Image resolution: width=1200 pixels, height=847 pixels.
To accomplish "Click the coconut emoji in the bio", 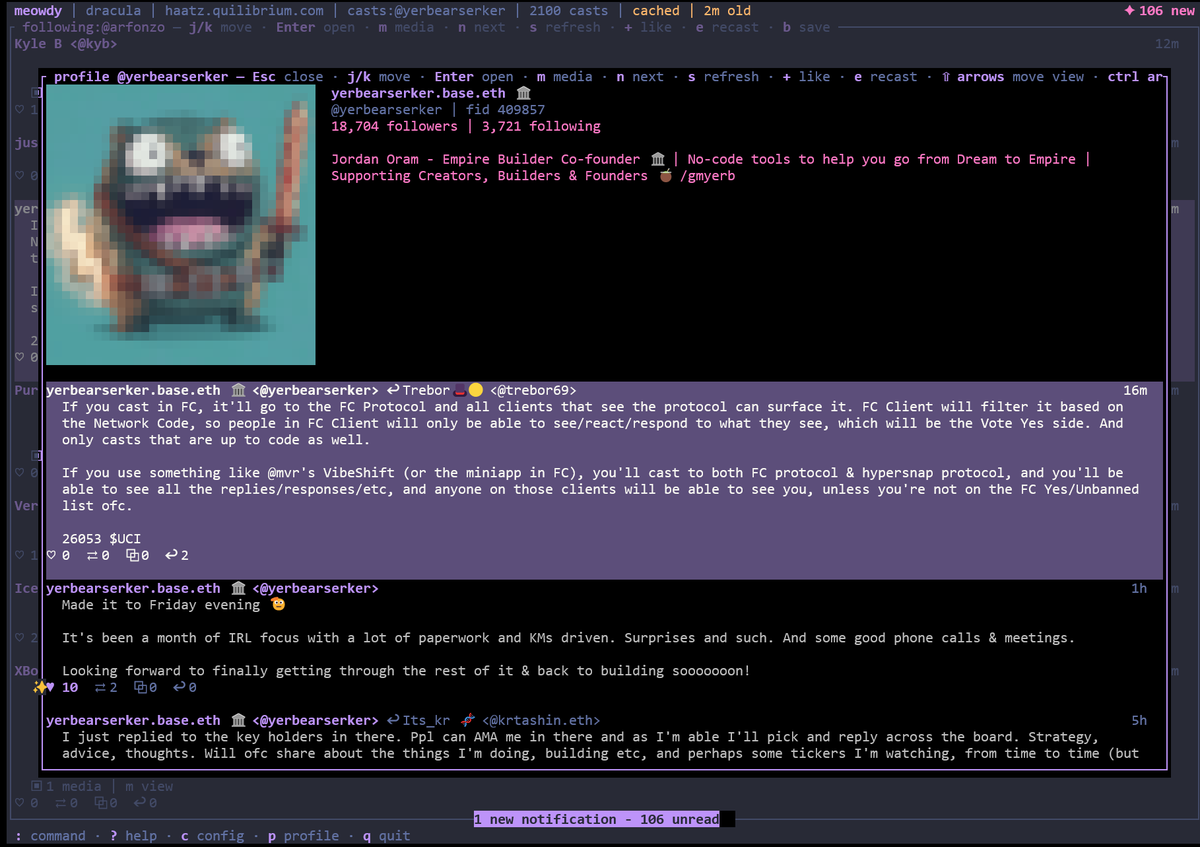I will pos(666,176).
